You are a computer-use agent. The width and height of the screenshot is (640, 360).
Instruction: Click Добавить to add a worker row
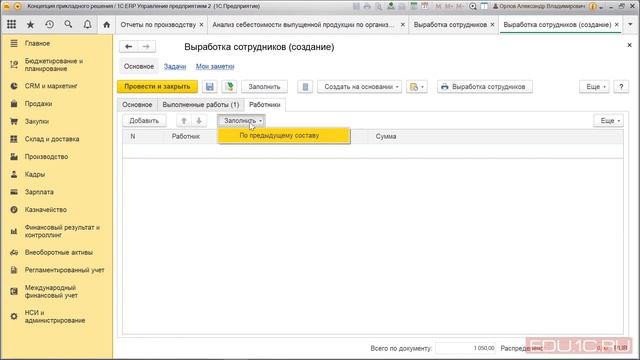click(x=144, y=120)
